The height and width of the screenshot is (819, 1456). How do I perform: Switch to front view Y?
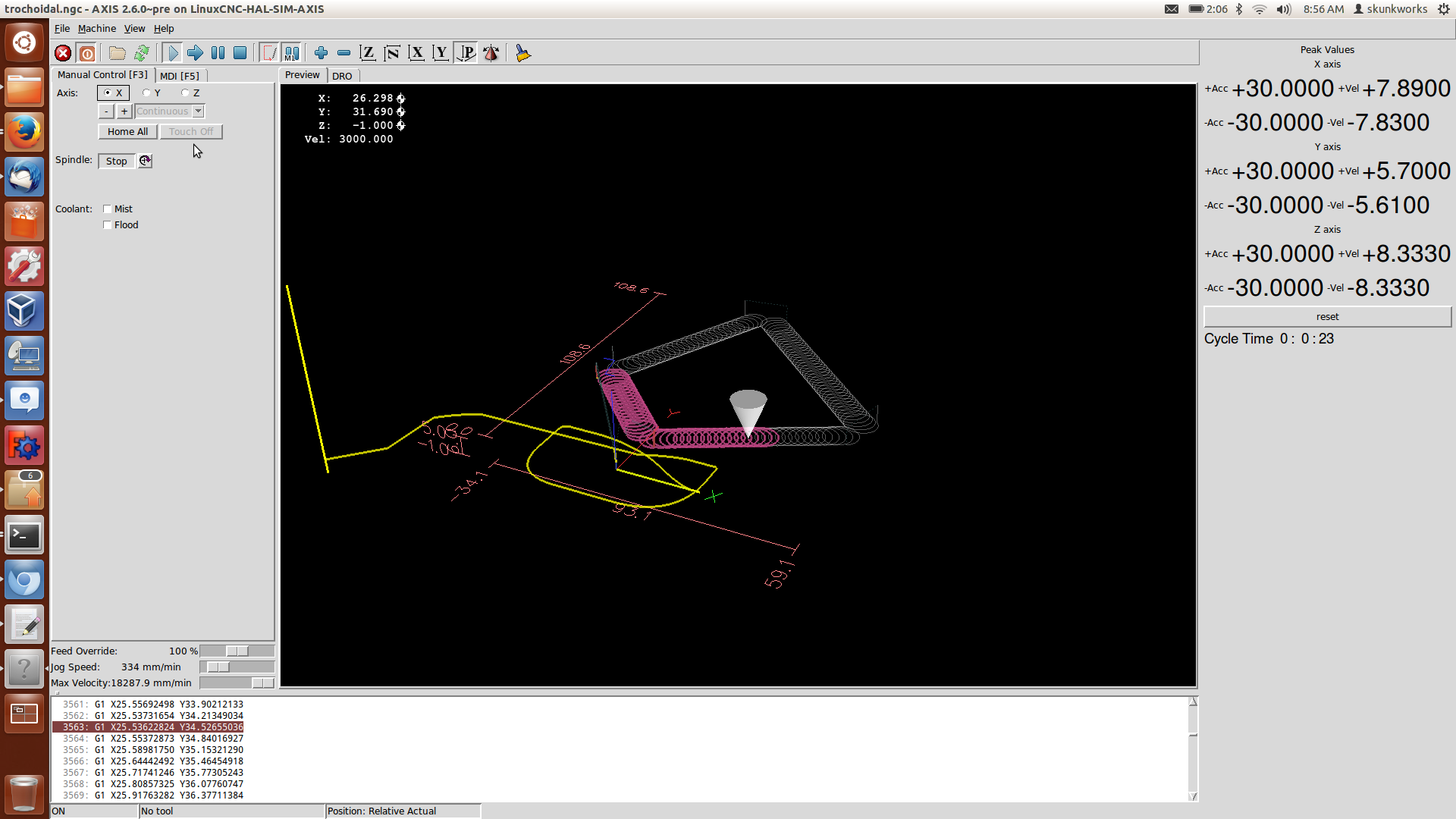point(440,53)
